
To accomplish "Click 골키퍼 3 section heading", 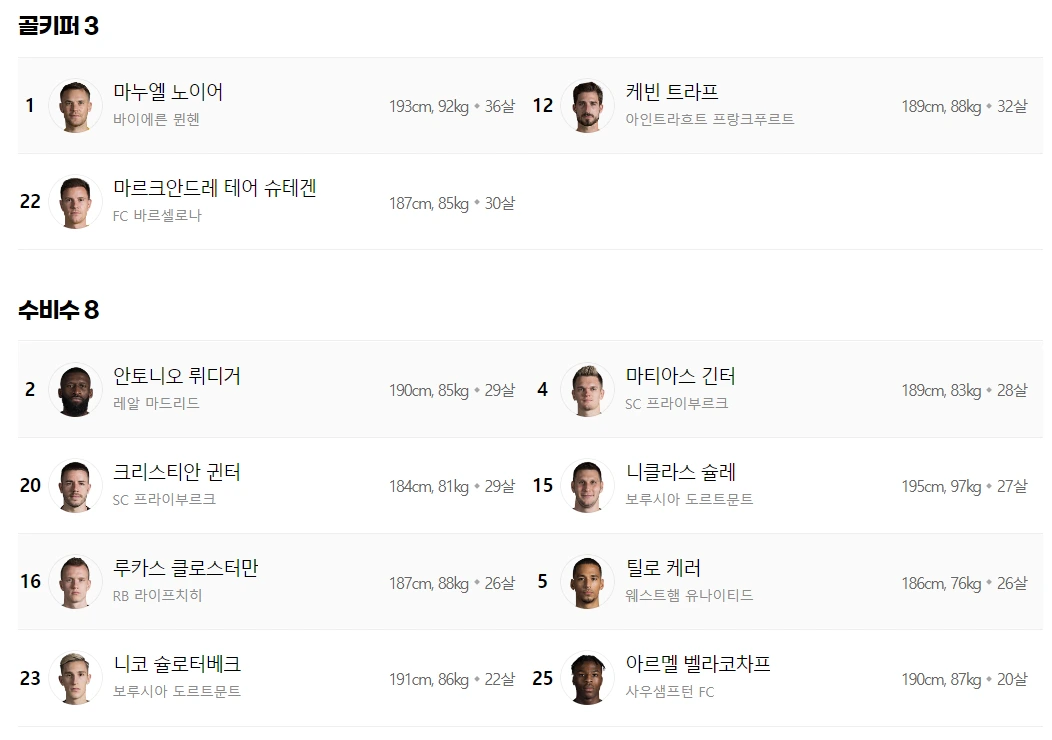I will pyautogui.click(x=58, y=25).
